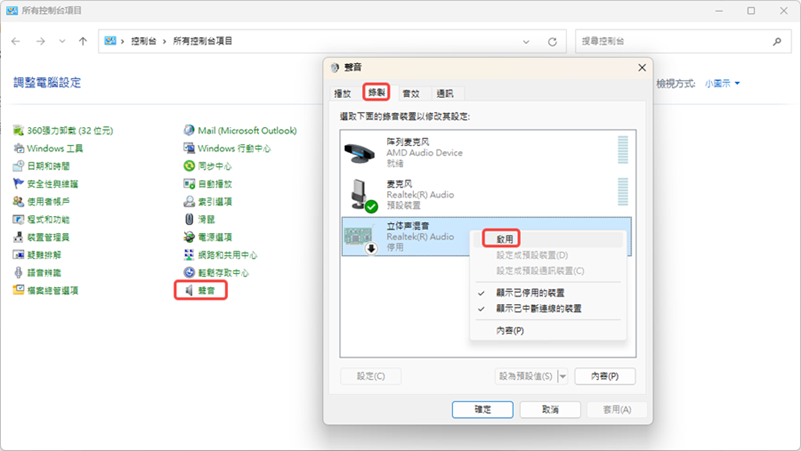Screen dimensions: 801x451
Task: Click the 套用(A) button
Action: tap(617, 410)
